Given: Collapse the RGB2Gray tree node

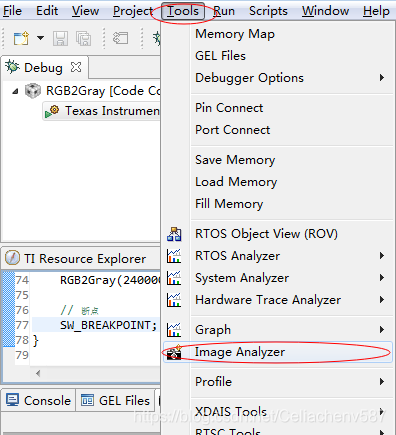Looking at the screenshot, I should pyautogui.click(x=15, y=91).
